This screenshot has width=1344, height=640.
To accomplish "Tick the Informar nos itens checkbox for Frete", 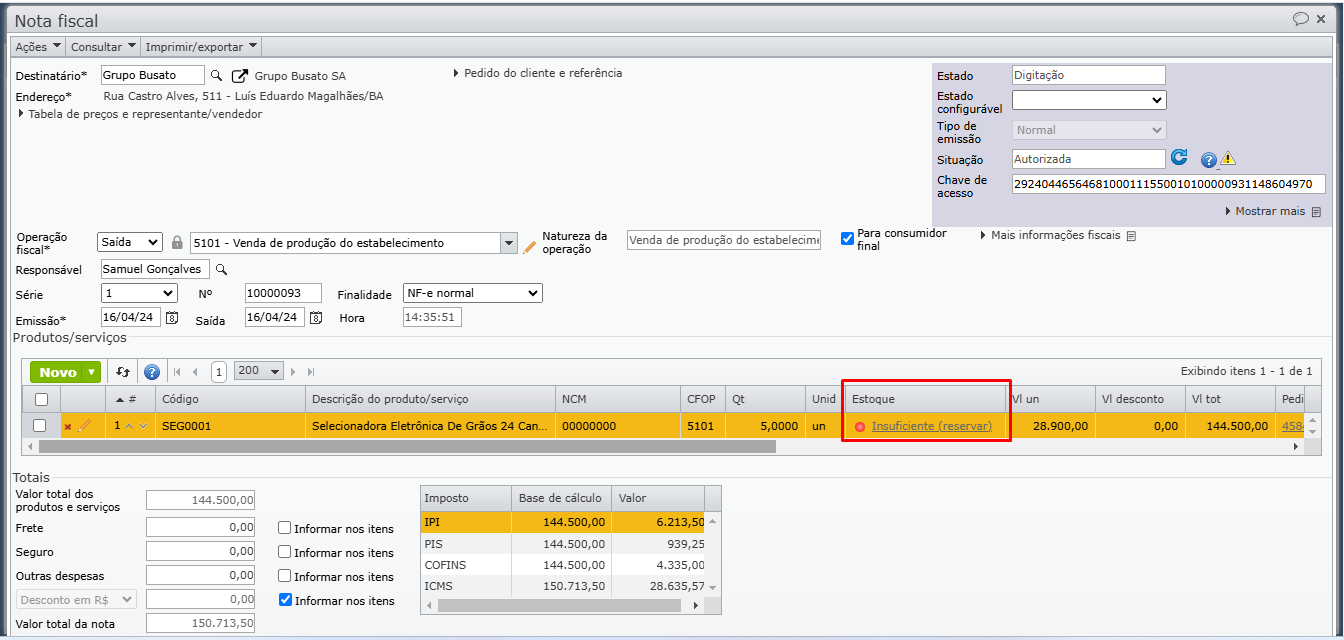I will point(285,528).
